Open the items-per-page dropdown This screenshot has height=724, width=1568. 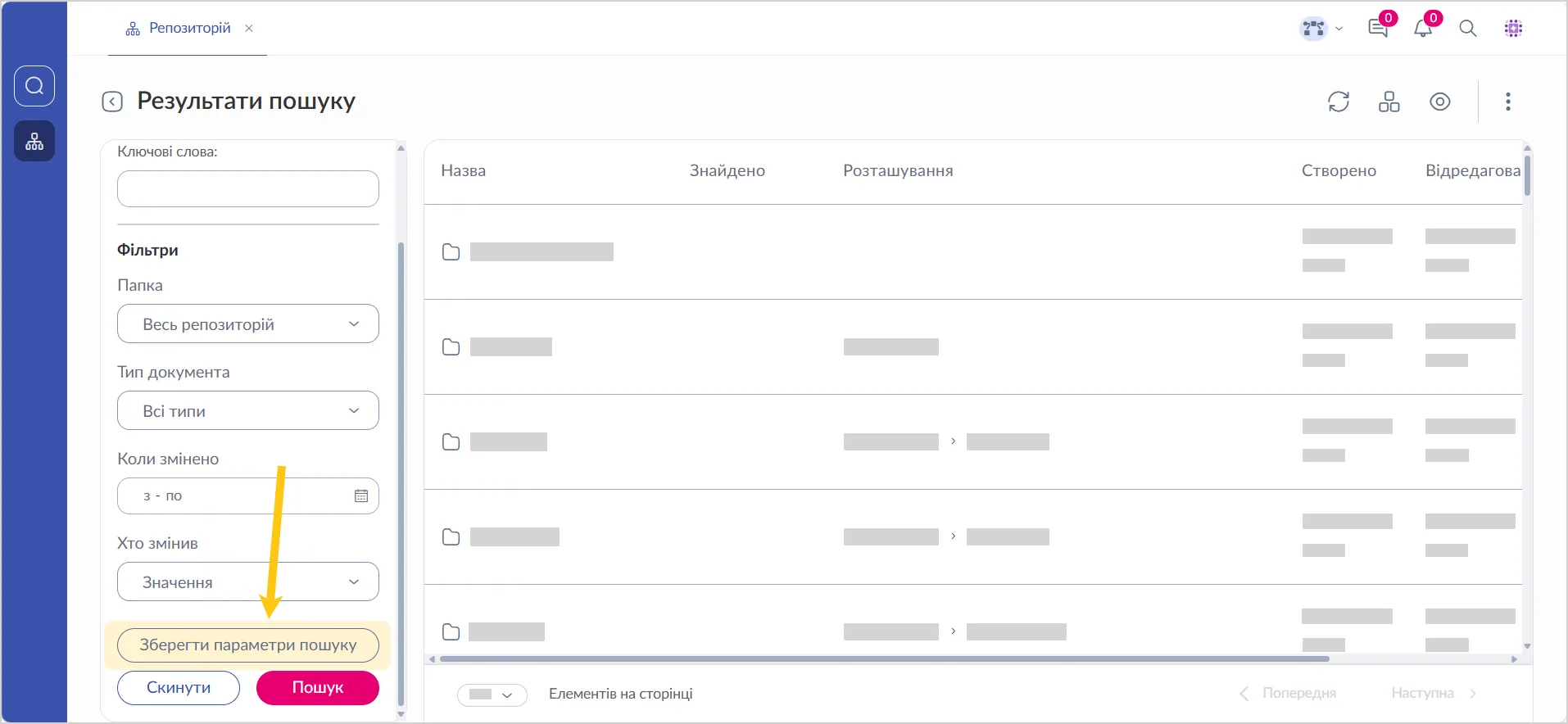pyautogui.click(x=492, y=695)
